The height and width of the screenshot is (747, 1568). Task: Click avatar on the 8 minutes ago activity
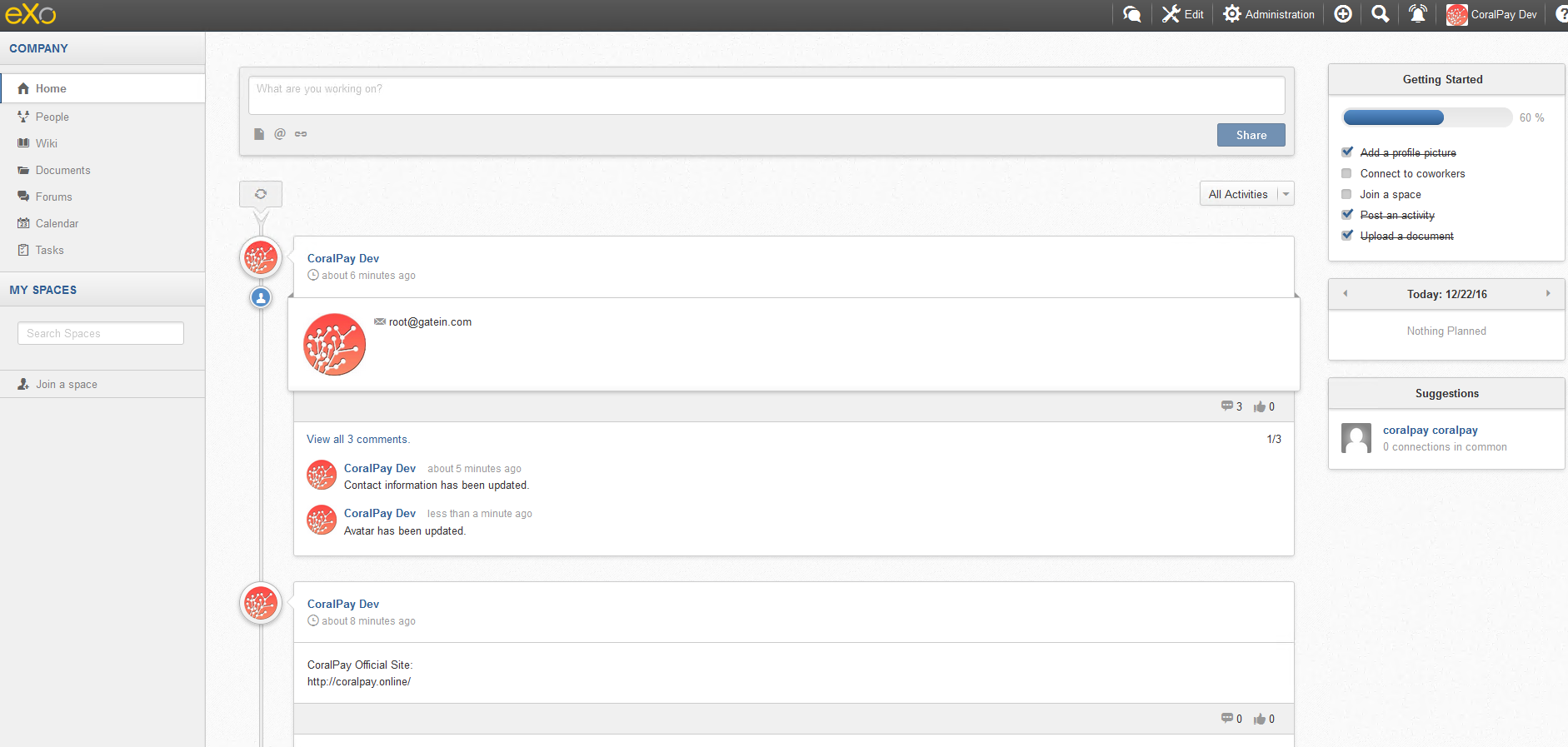[x=261, y=603]
